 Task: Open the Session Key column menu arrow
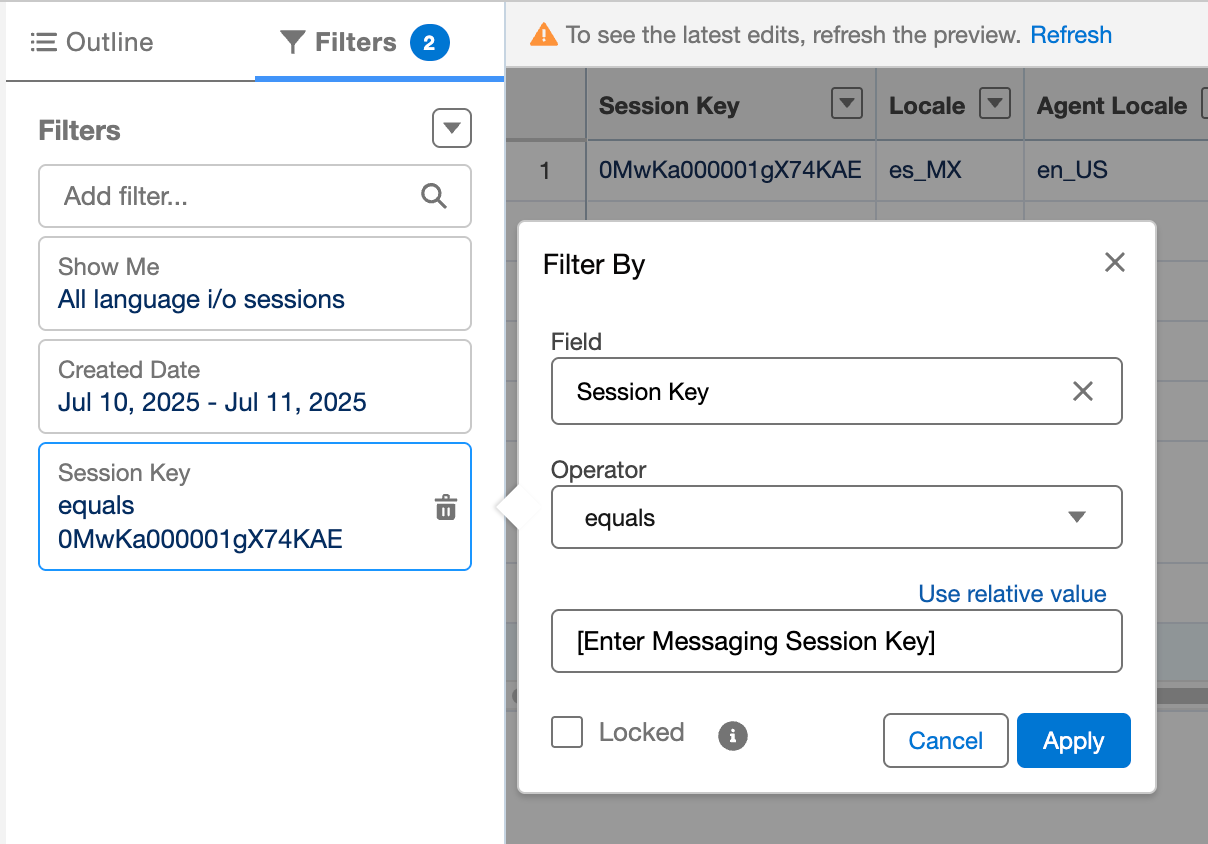click(847, 103)
